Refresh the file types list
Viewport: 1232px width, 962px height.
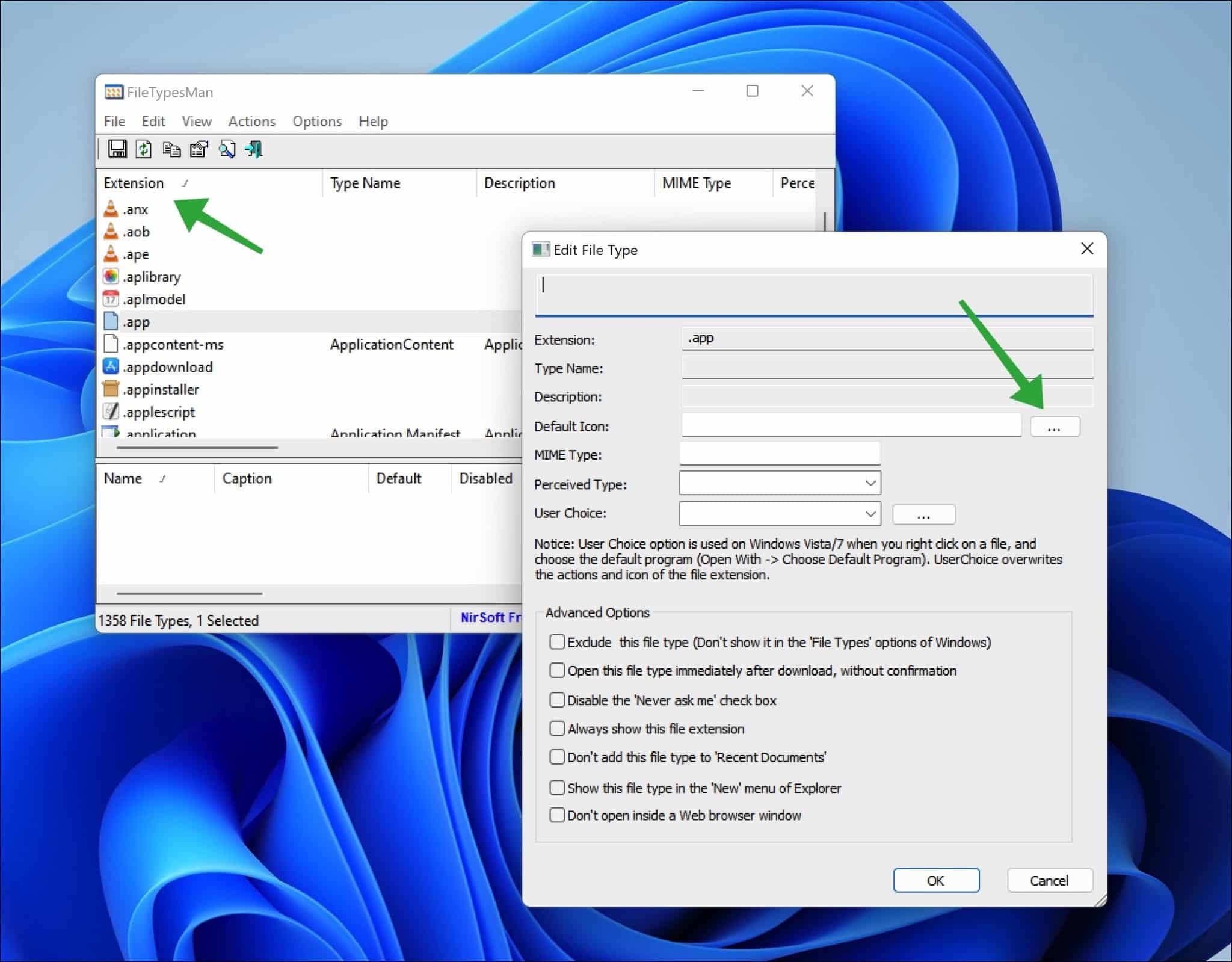pyautogui.click(x=144, y=149)
